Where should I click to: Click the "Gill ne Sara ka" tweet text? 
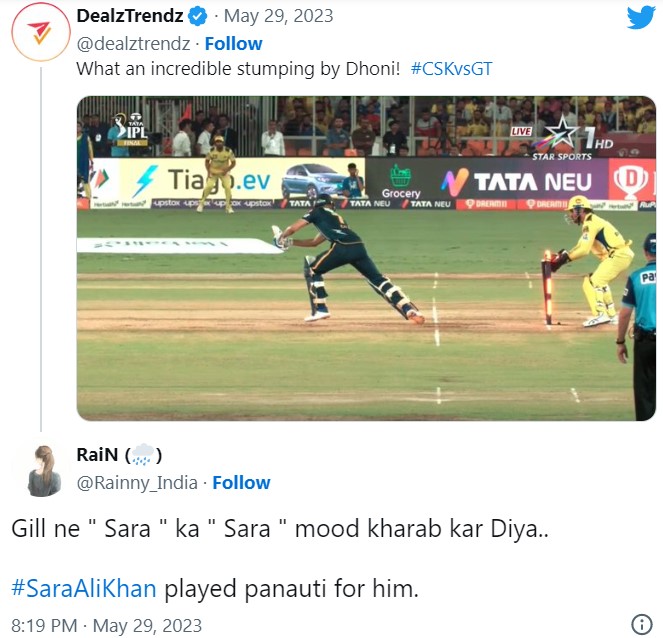tap(280, 527)
